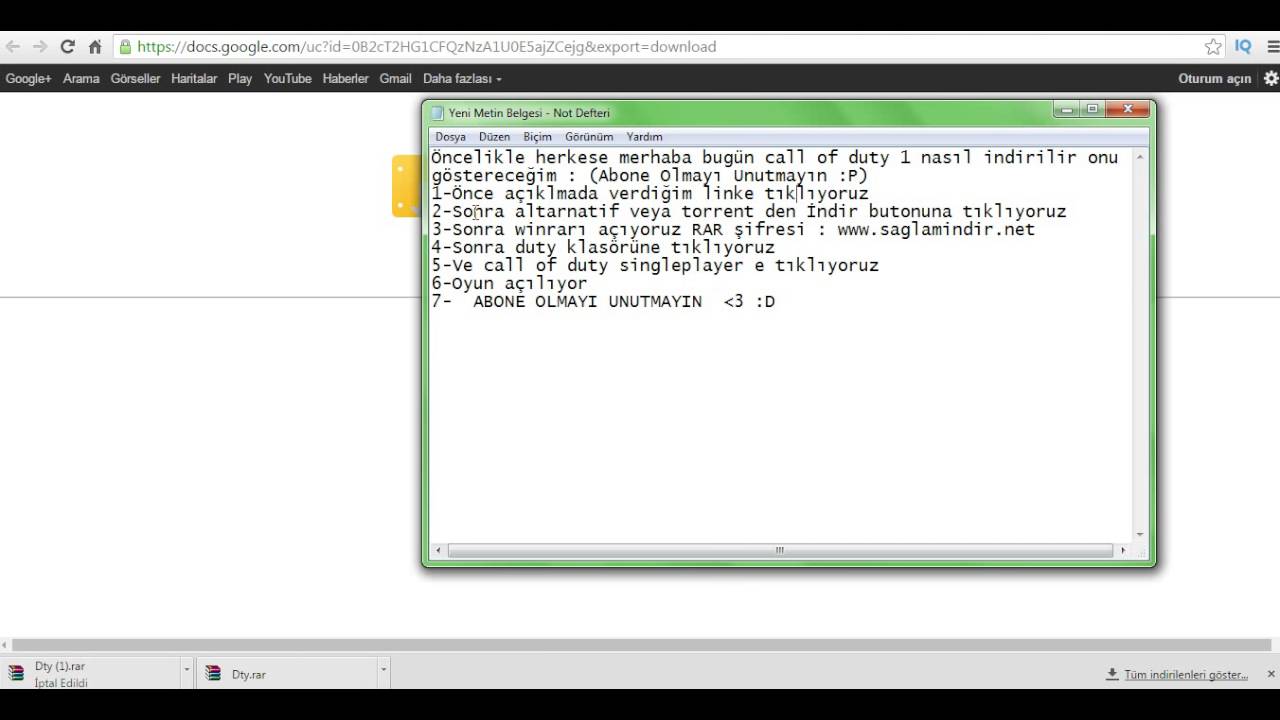Open Play in the Google bar

[x=240, y=78]
